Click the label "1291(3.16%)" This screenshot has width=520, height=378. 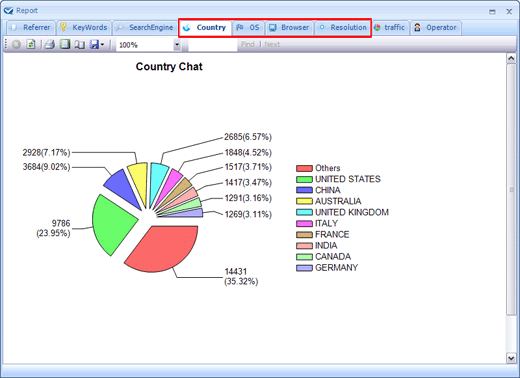pos(248,198)
